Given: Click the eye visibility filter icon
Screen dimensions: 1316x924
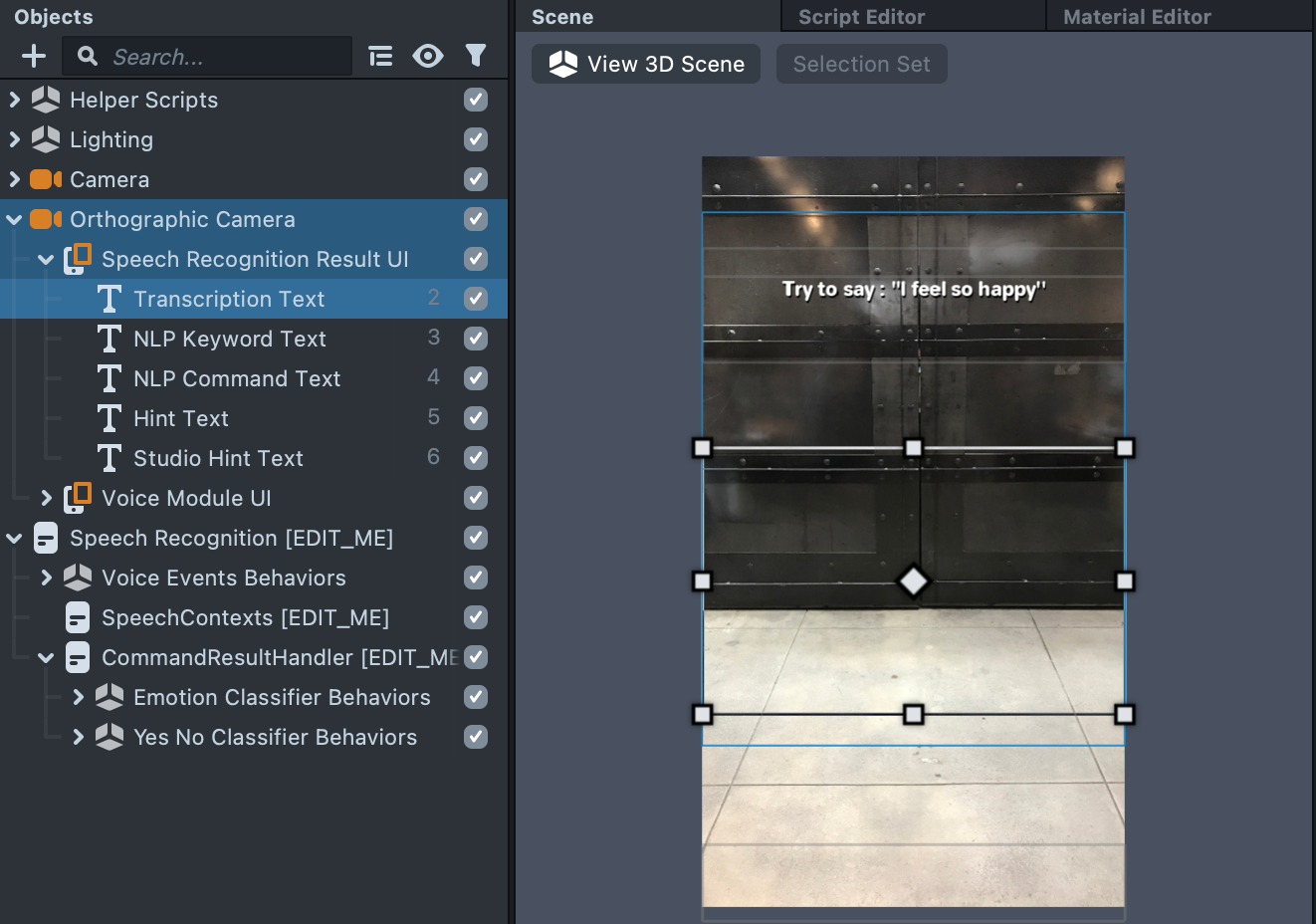Looking at the screenshot, I should click(428, 57).
